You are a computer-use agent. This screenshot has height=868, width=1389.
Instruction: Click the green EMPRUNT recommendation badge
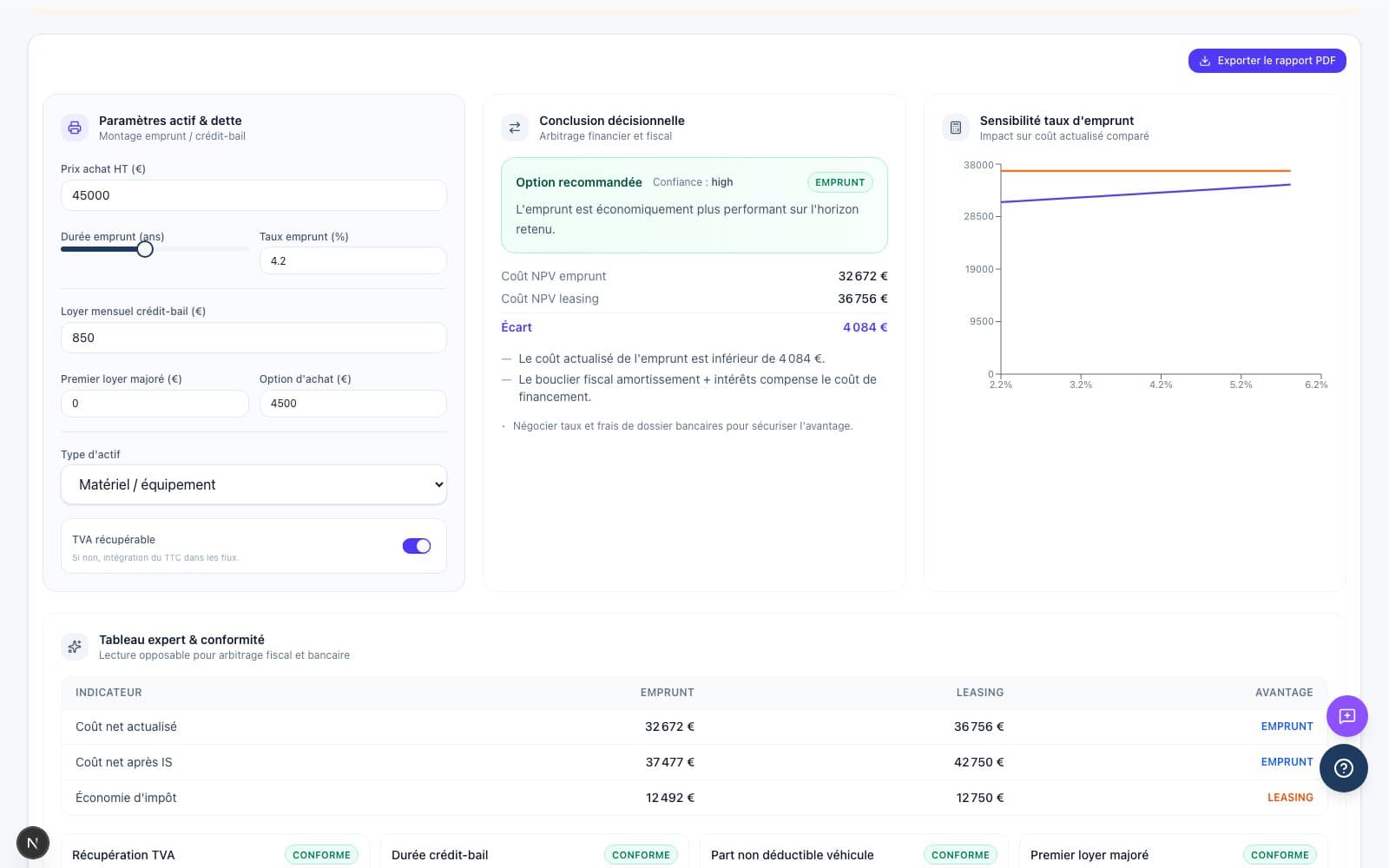[x=839, y=182]
